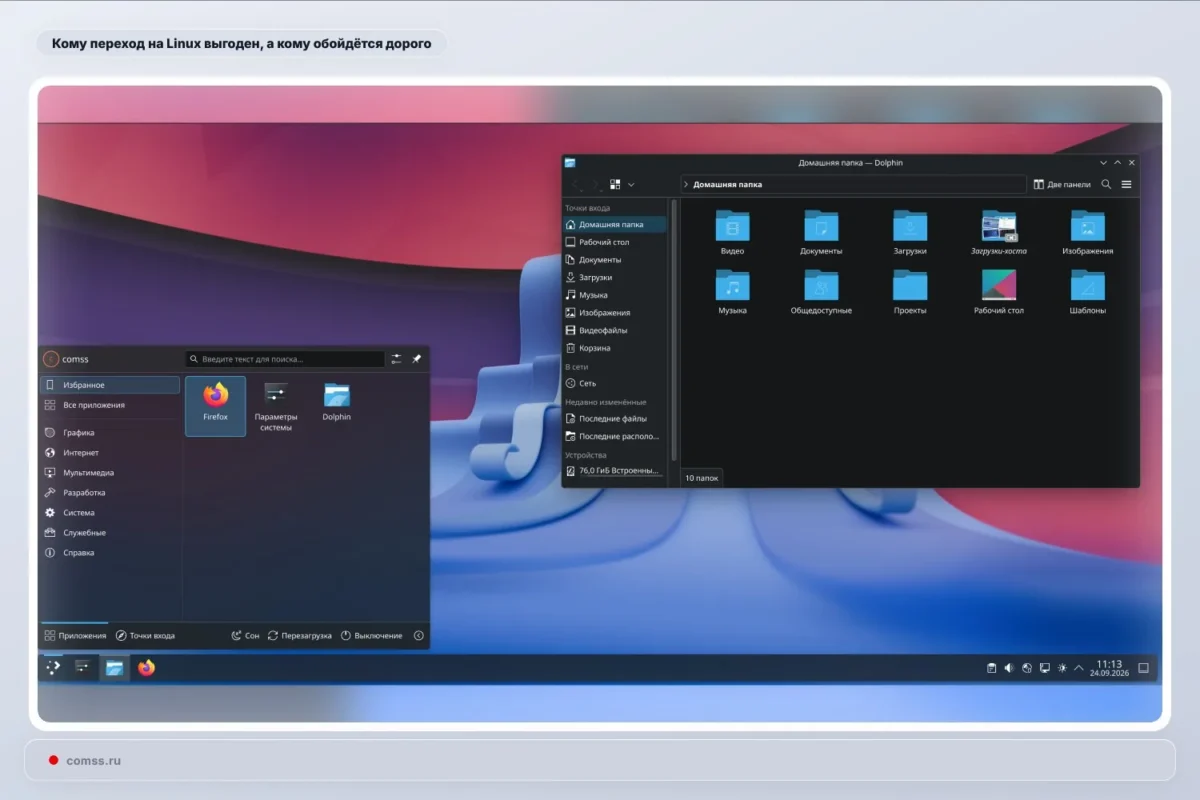
Task: Open the Документы folder icon in Dolphin's file area
Action: (821, 233)
